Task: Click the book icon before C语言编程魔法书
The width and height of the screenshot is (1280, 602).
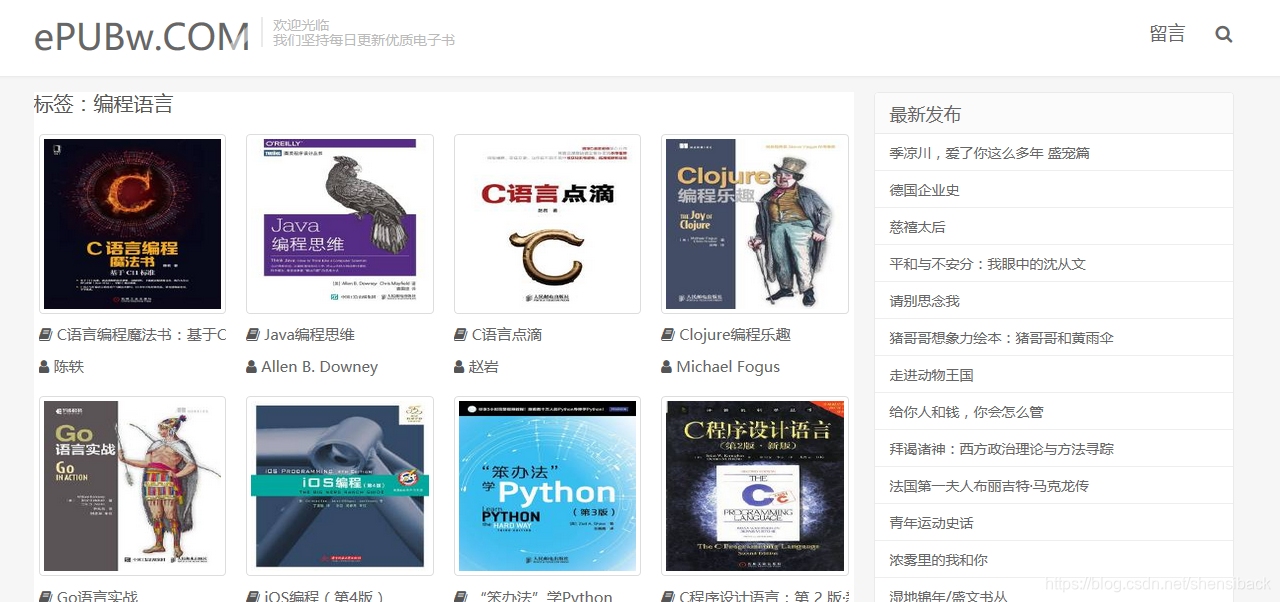Action: tap(44, 334)
